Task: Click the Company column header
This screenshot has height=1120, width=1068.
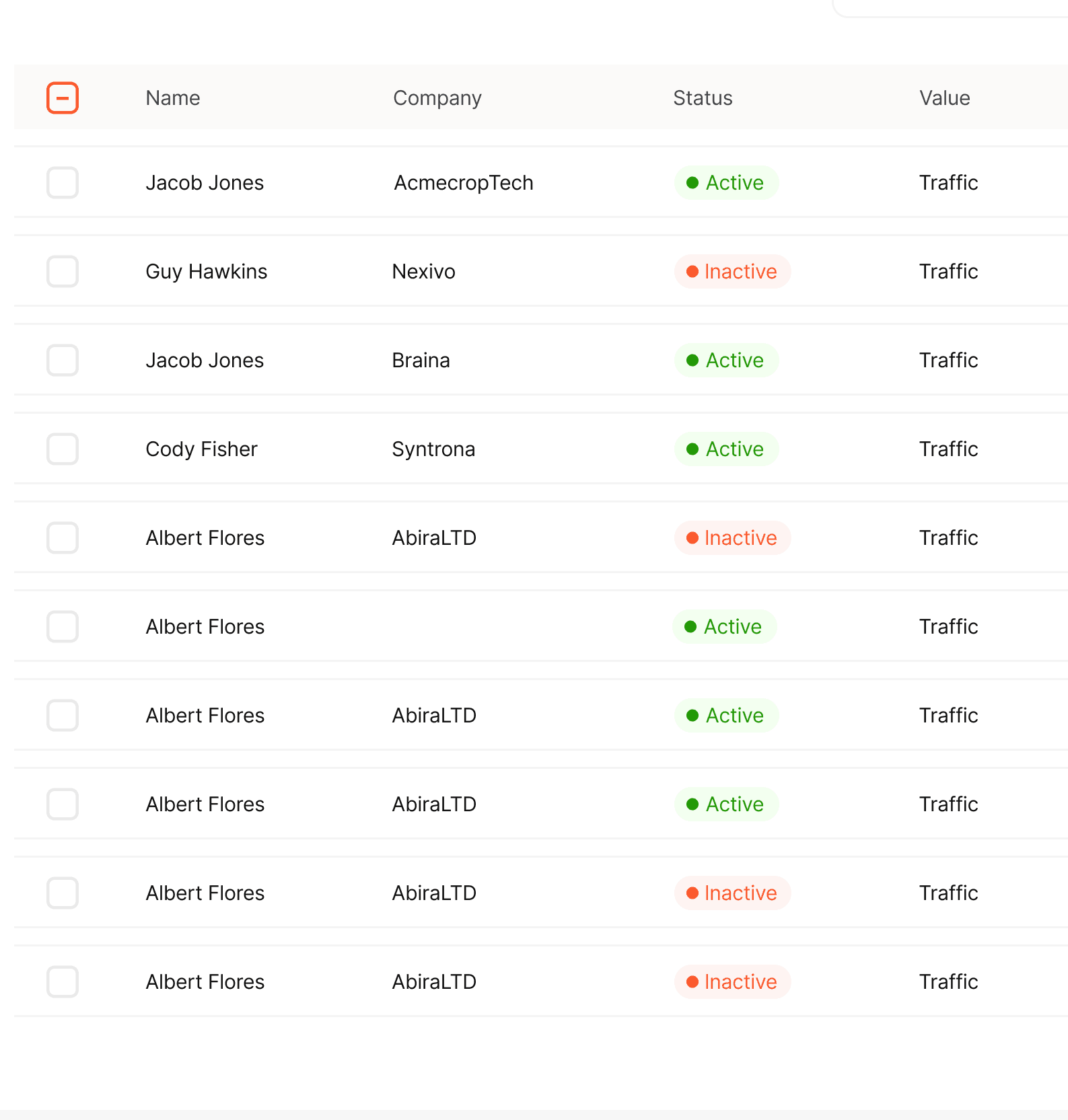Action: coord(437,98)
